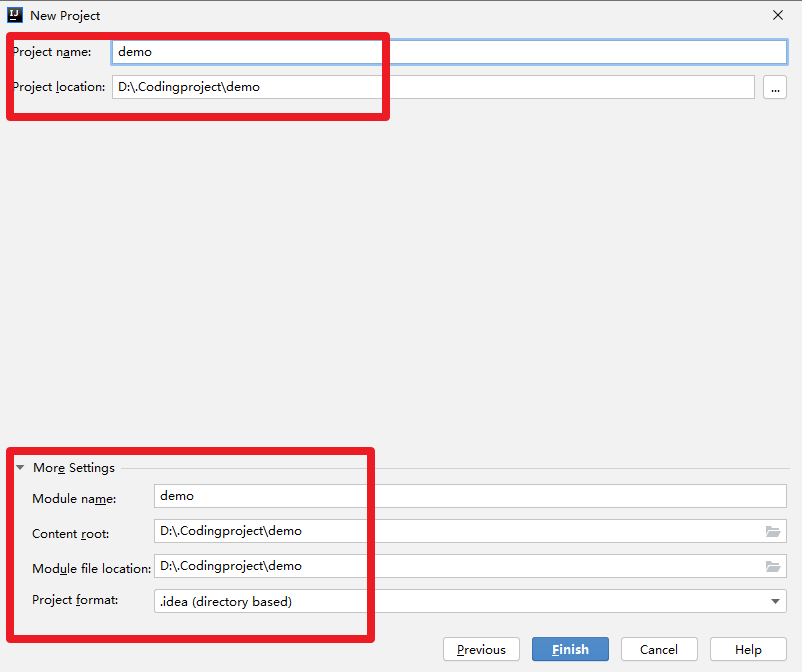Focus the Module name field

[x=470, y=496]
